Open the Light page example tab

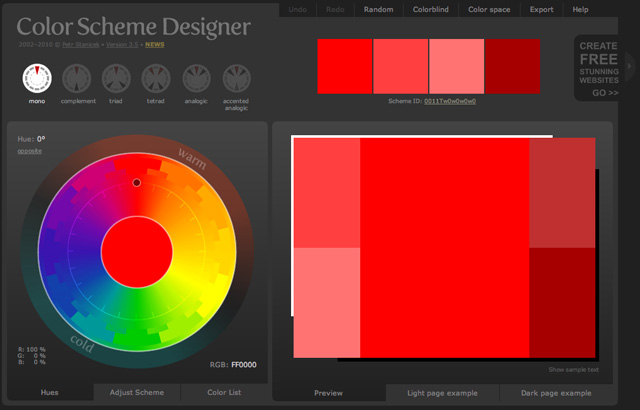[x=440, y=393]
